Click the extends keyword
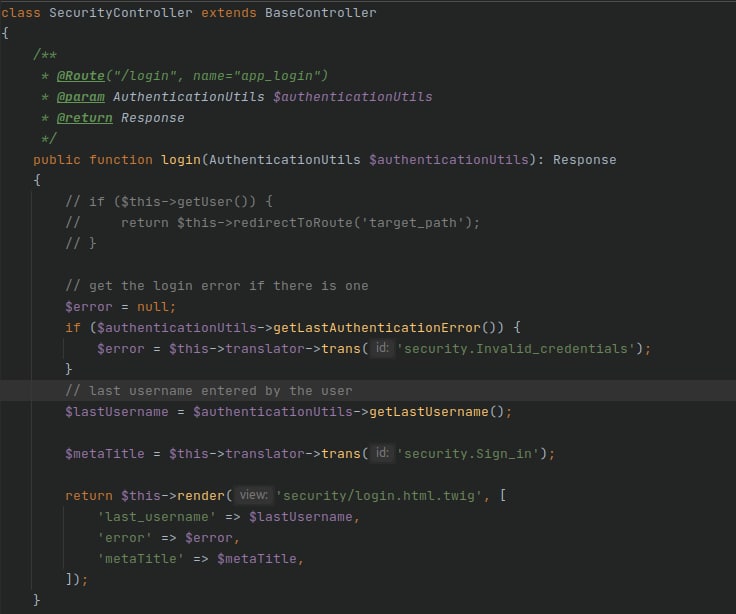This screenshot has width=736, height=614. coord(229,13)
